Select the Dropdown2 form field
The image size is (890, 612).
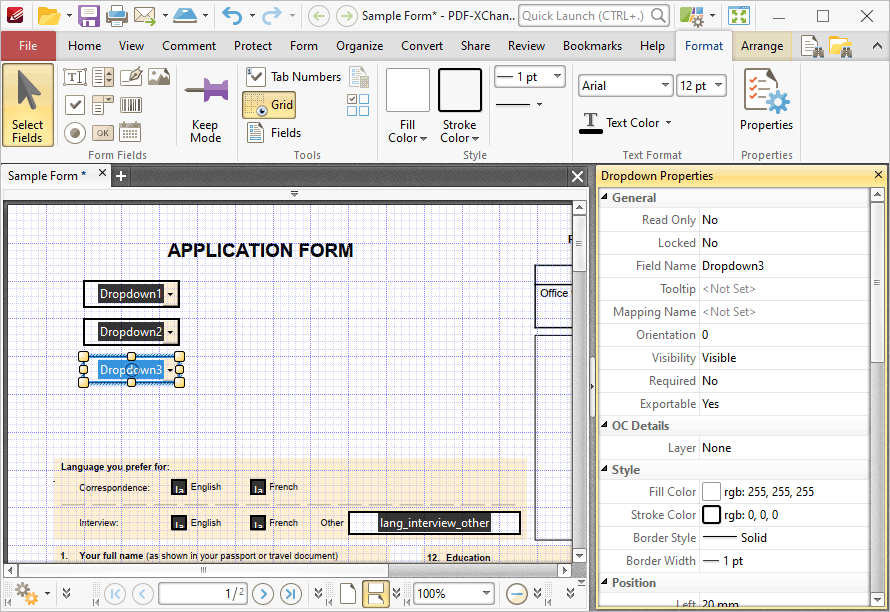(132, 332)
